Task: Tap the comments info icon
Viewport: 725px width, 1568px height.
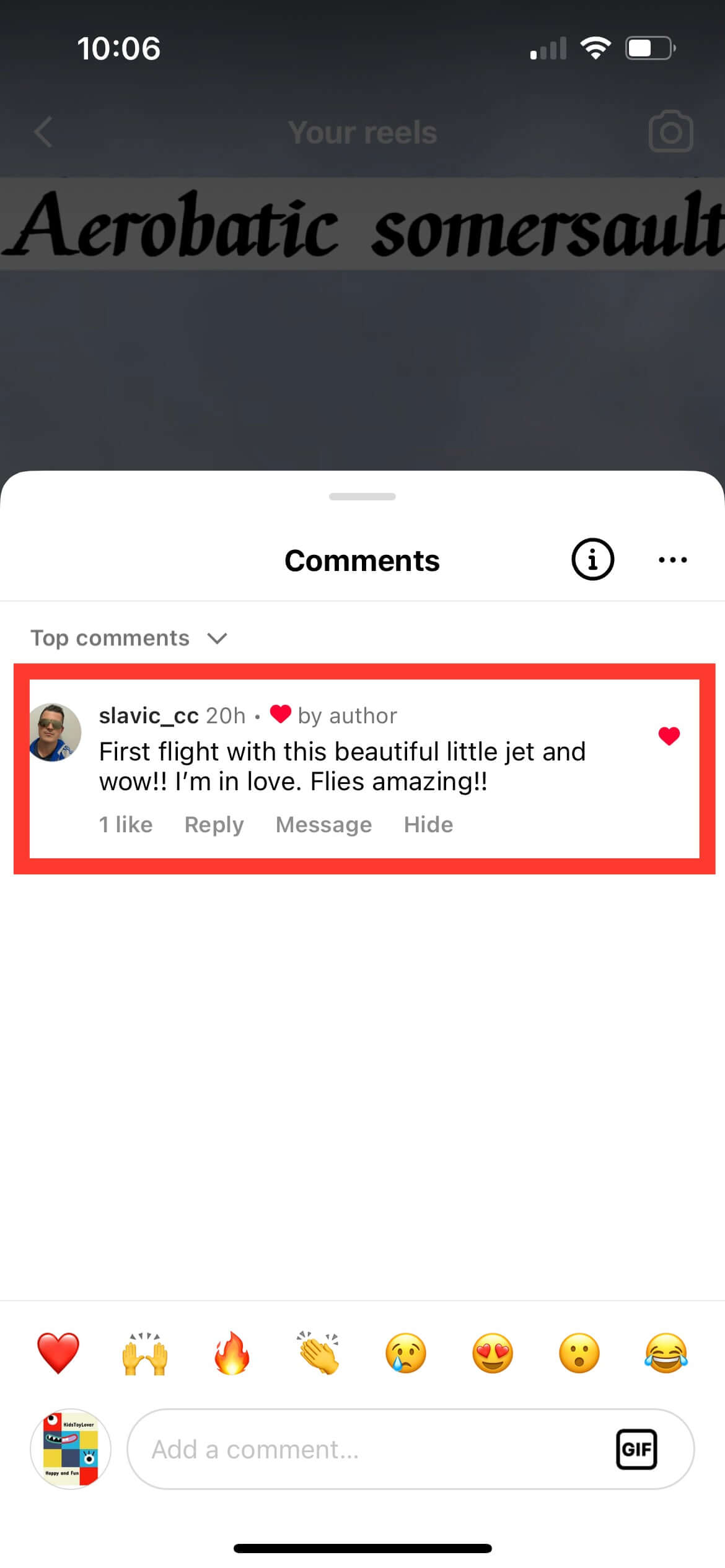Action: tap(592, 559)
